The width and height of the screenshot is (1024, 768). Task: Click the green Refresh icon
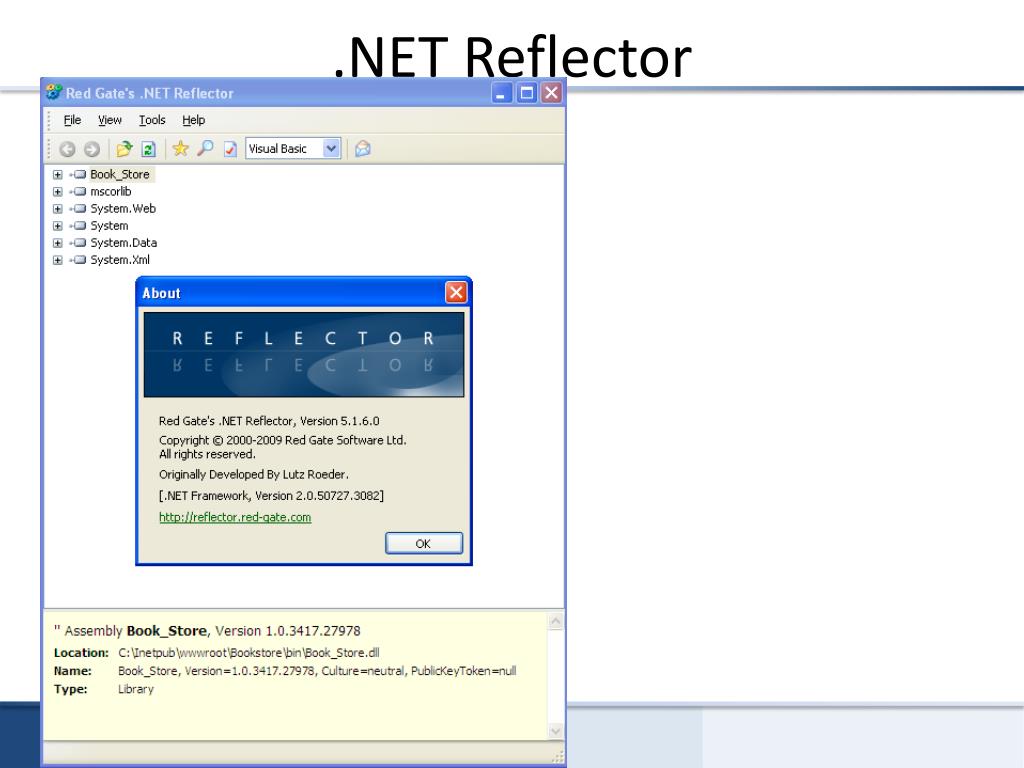(x=148, y=149)
